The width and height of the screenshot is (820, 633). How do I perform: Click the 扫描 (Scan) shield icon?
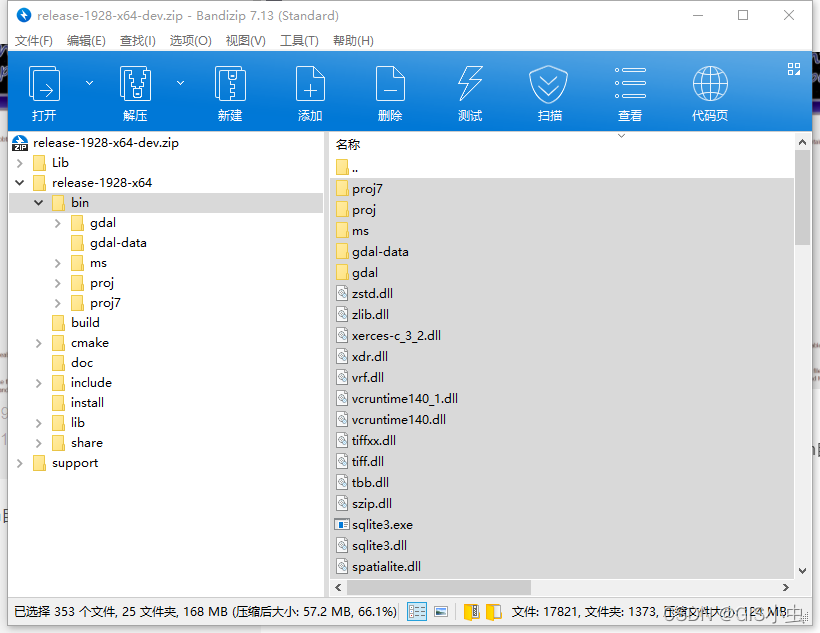(548, 84)
